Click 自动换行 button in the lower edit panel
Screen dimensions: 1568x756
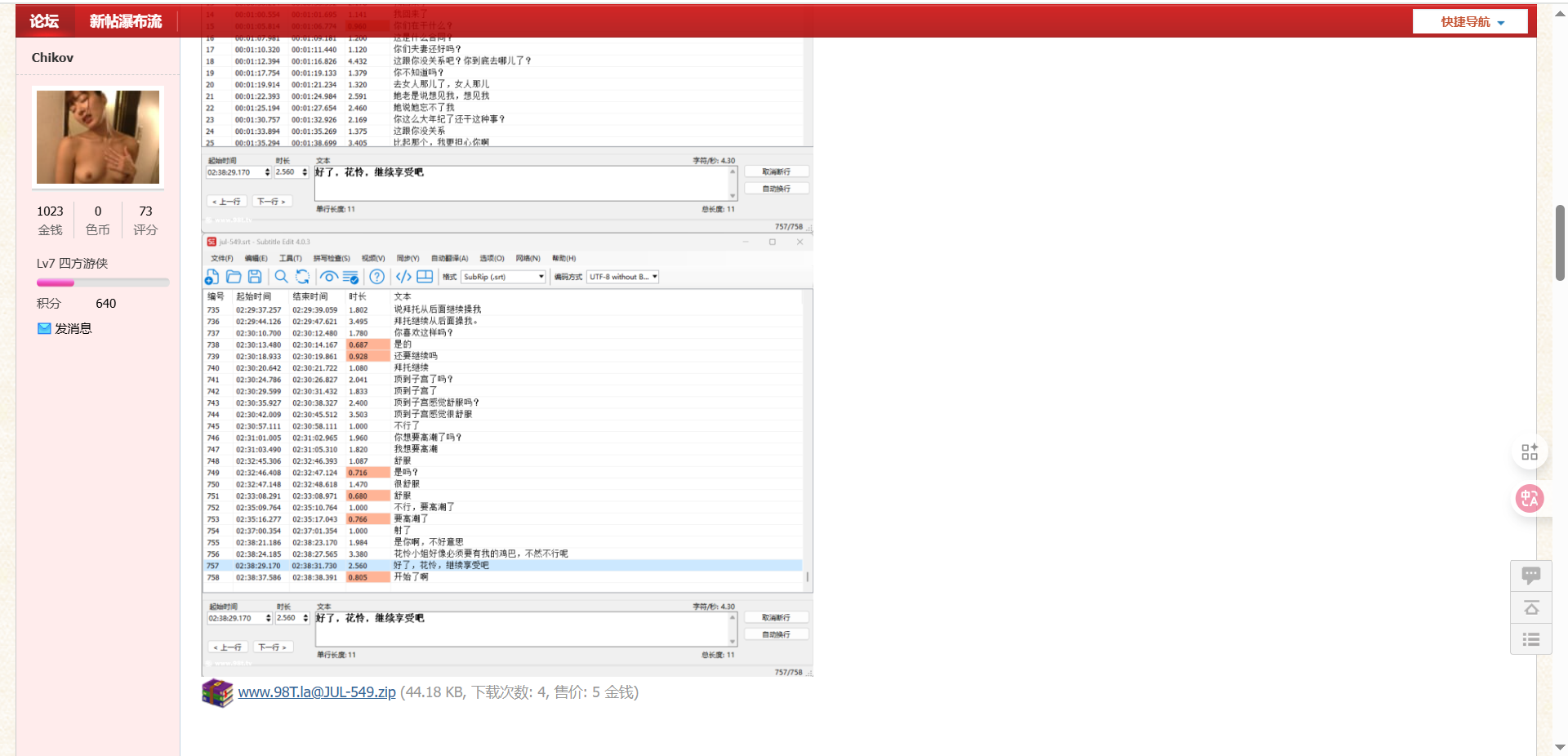pyautogui.click(x=776, y=634)
